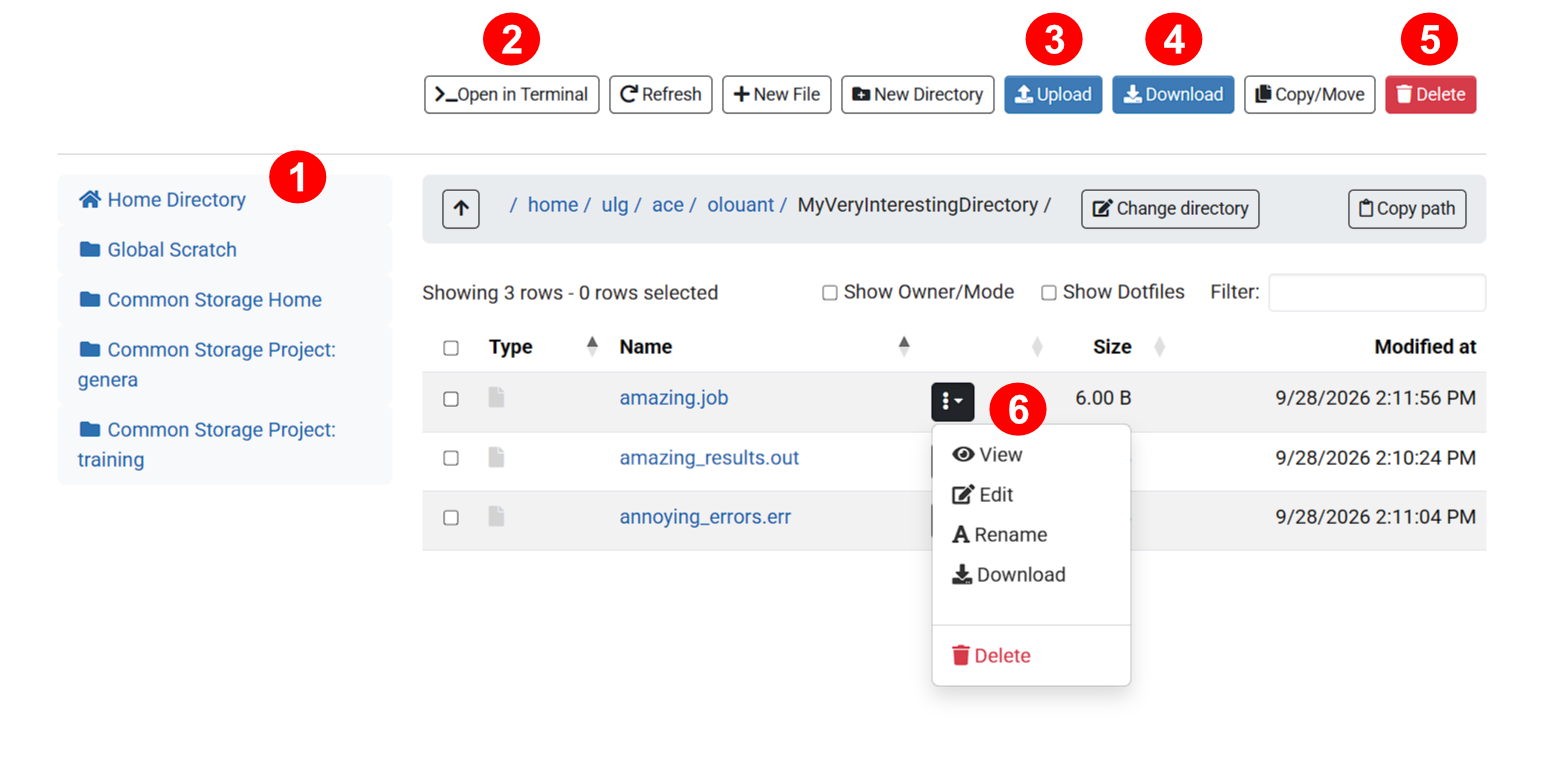Open the amazing_results.out file name link

tap(709, 458)
